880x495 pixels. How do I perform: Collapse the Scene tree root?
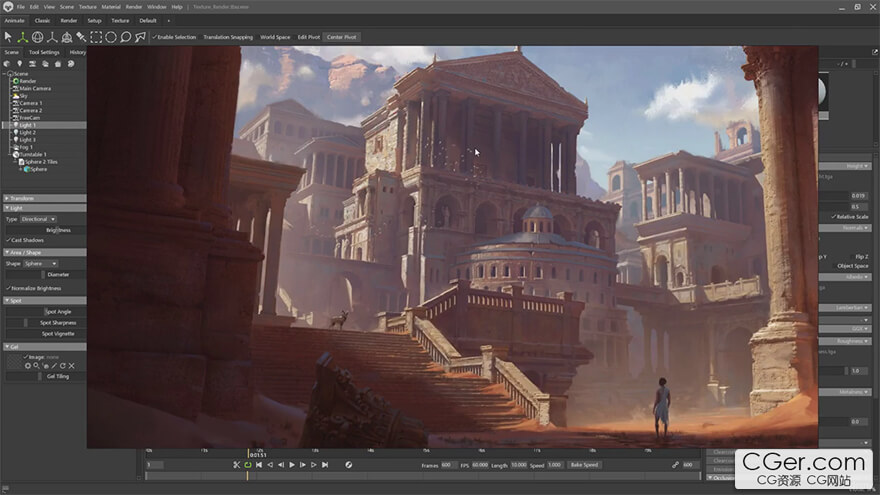pyautogui.click(x=4, y=74)
